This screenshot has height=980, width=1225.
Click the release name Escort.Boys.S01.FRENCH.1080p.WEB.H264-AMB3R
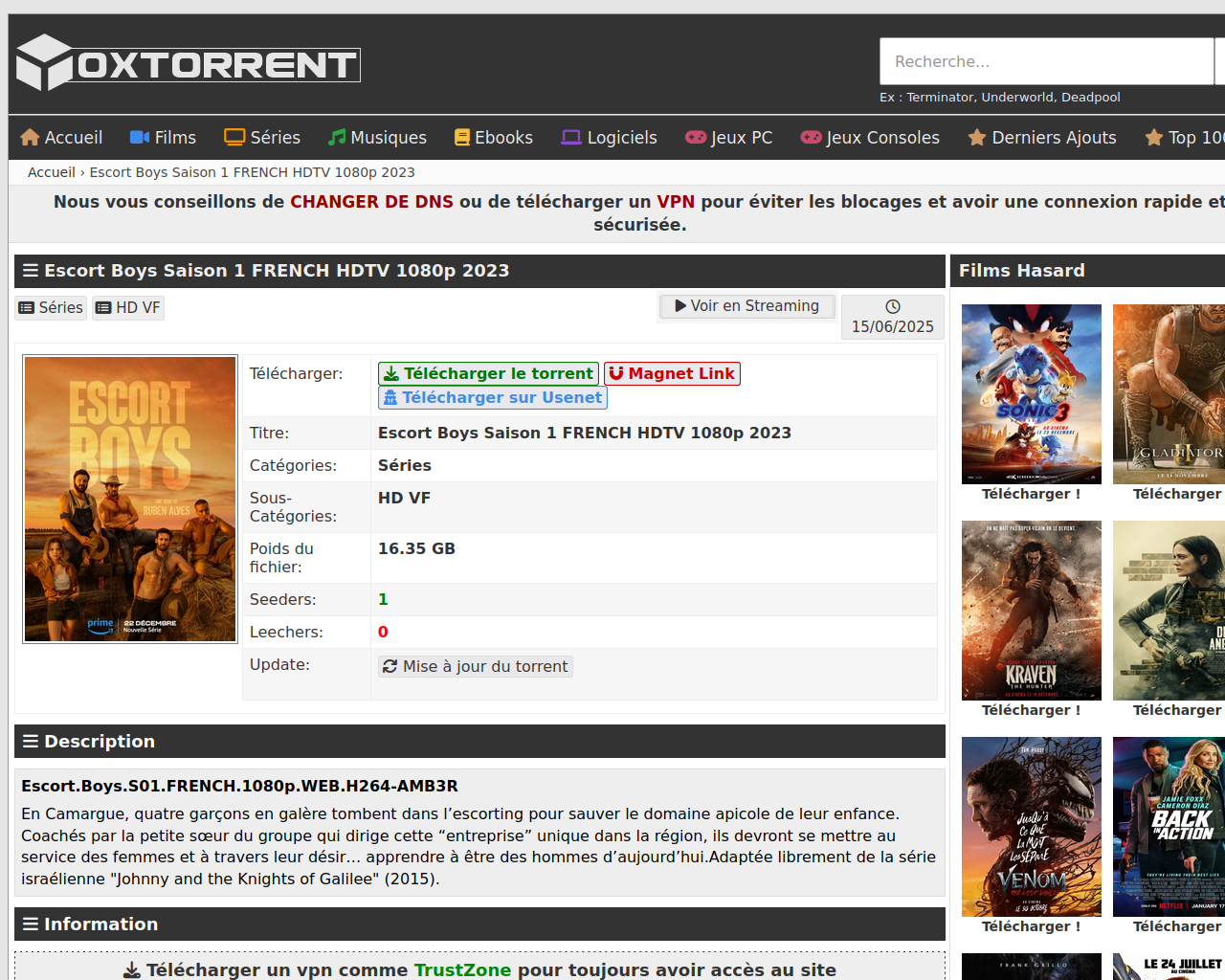(x=239, y=786)
